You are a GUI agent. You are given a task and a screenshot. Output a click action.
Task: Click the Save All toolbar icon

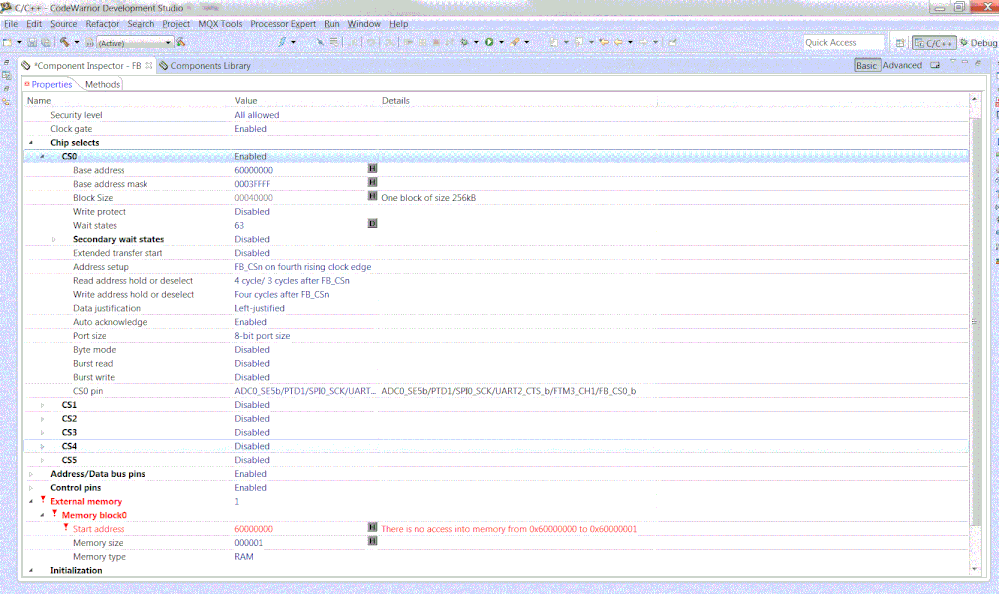click(x=46, y=43)
